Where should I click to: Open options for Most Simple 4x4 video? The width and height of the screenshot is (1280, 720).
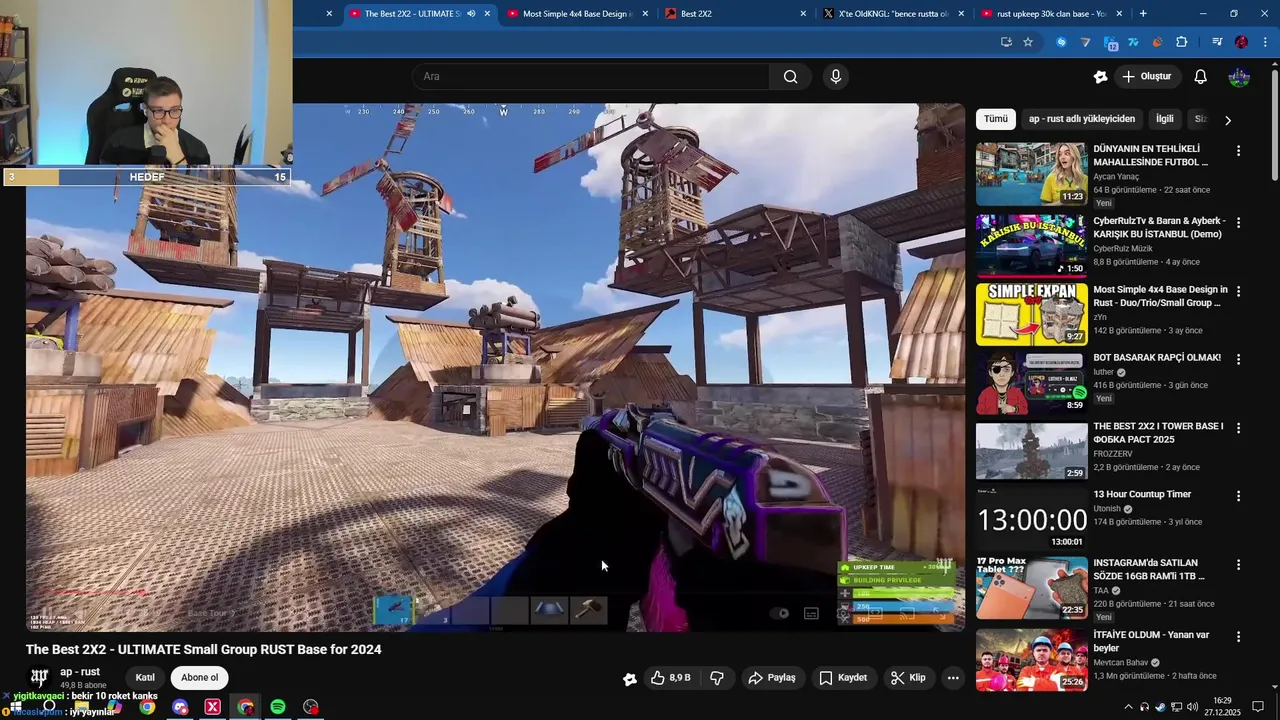(1238, 291)
